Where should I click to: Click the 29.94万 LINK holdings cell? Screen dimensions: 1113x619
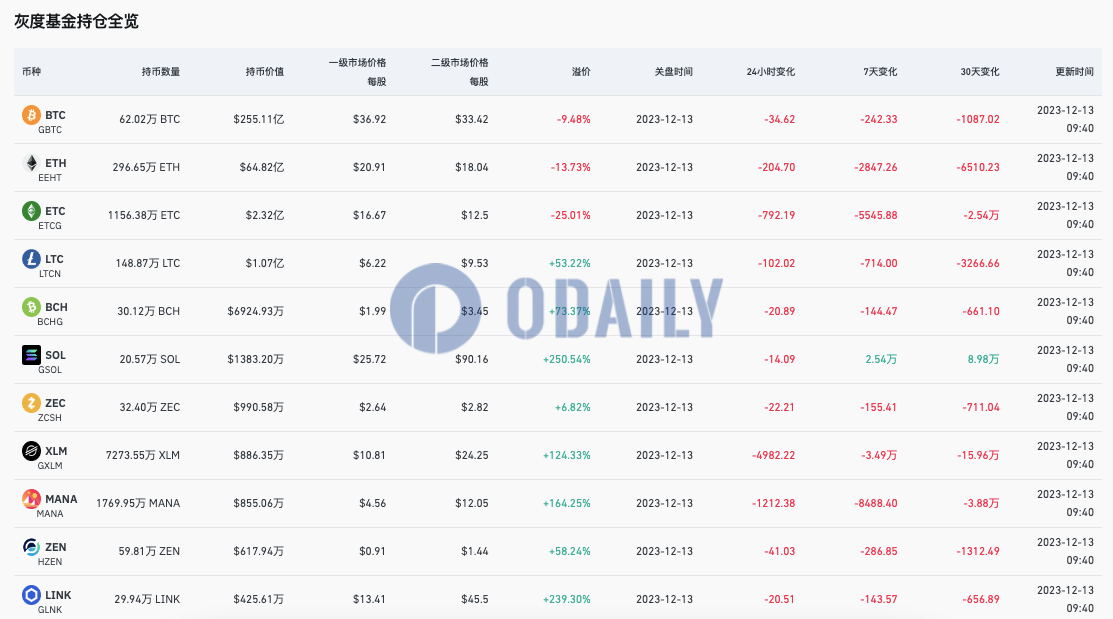tap(147, 599)
